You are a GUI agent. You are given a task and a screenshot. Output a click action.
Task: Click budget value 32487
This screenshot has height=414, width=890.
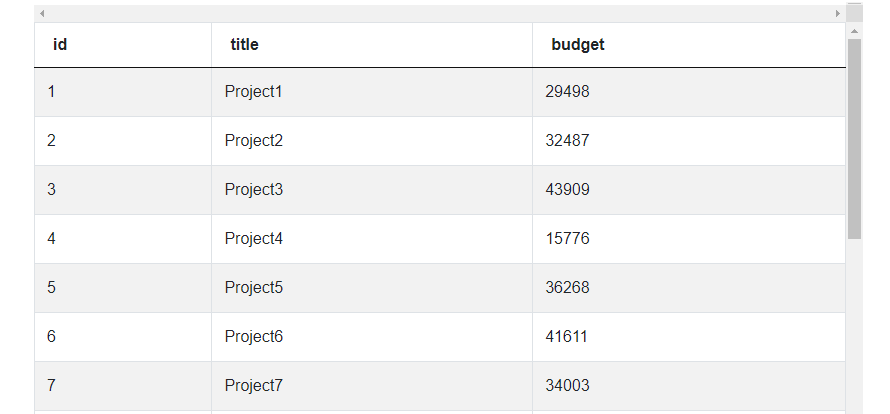pyautogui.click(x=567, y=141)
